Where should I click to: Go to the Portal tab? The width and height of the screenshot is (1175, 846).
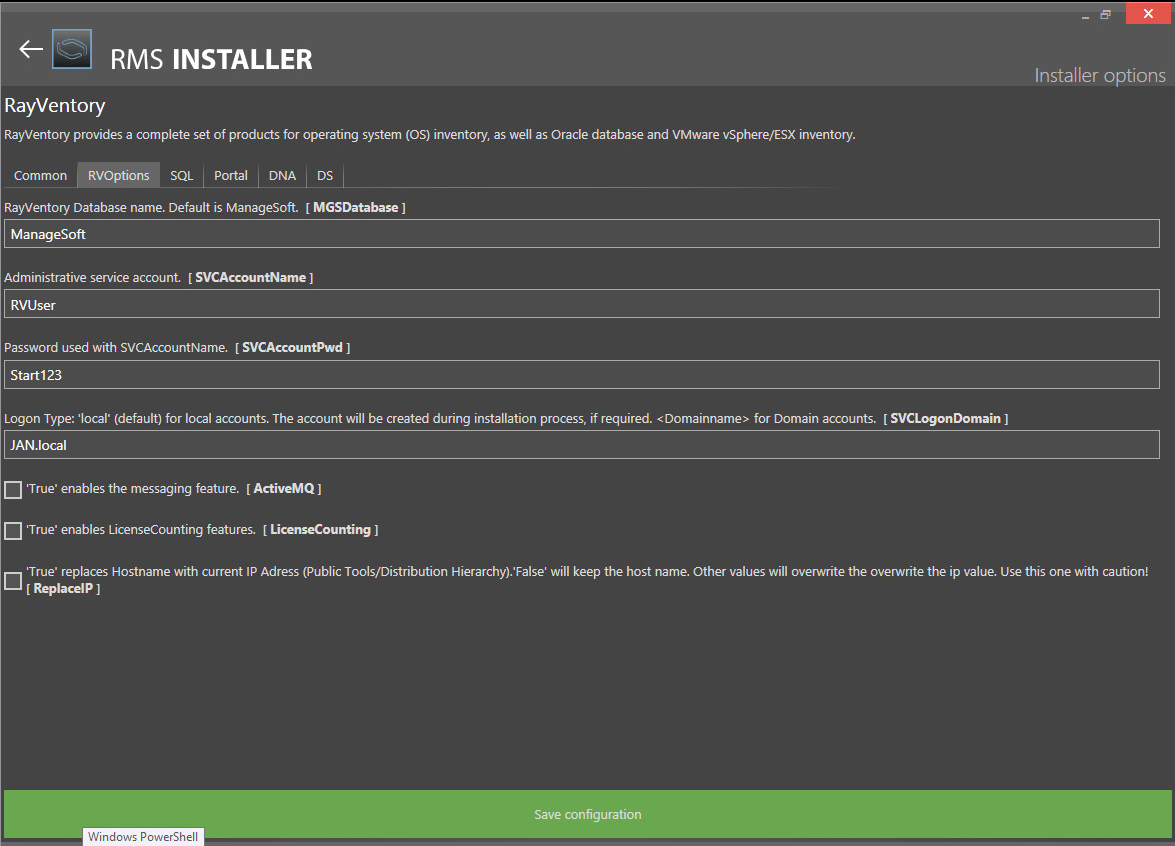231,176
